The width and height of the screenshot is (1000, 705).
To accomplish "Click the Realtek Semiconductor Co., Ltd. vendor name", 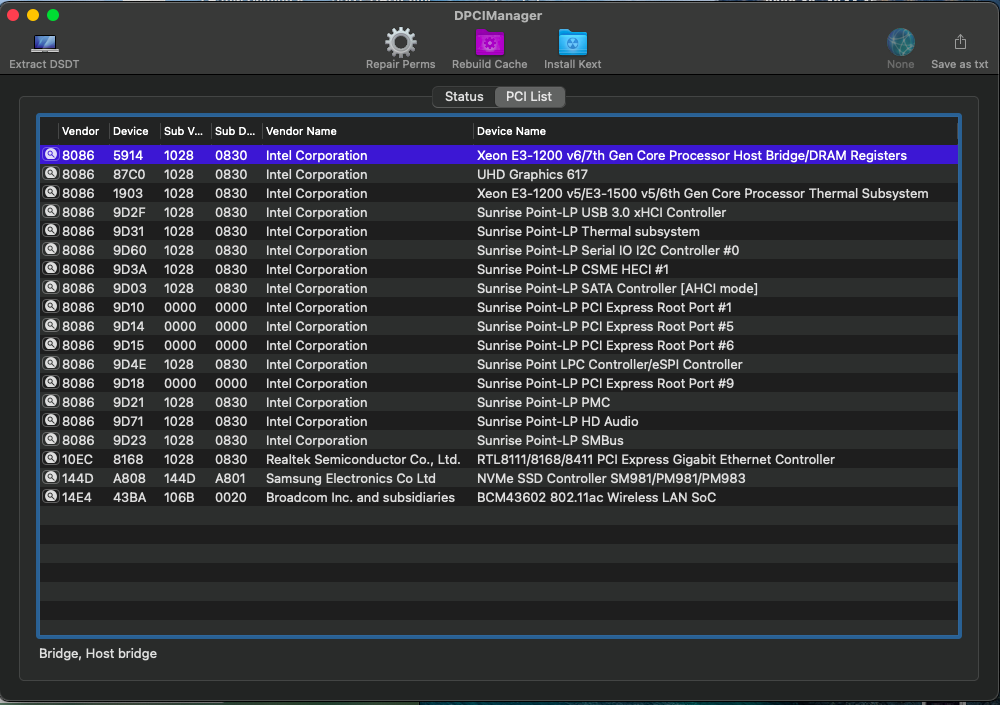I will coord(363,459).
